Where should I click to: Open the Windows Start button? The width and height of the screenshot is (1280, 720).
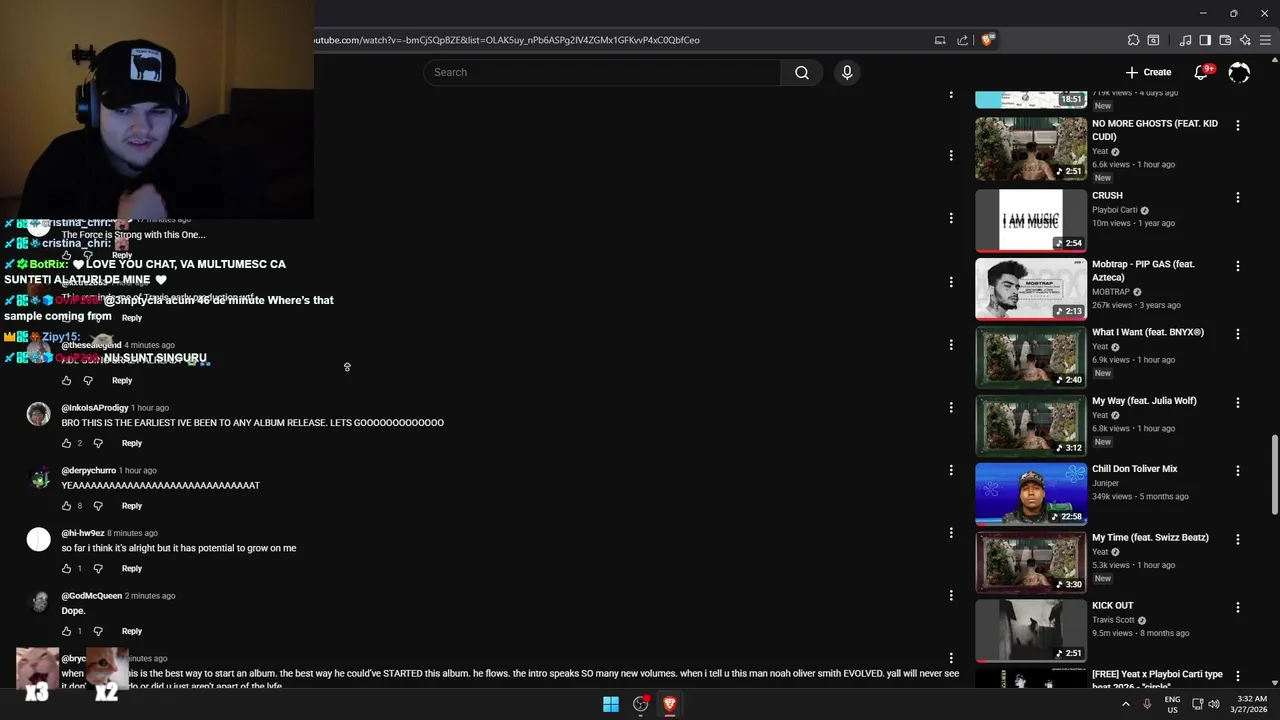[611, 704]
